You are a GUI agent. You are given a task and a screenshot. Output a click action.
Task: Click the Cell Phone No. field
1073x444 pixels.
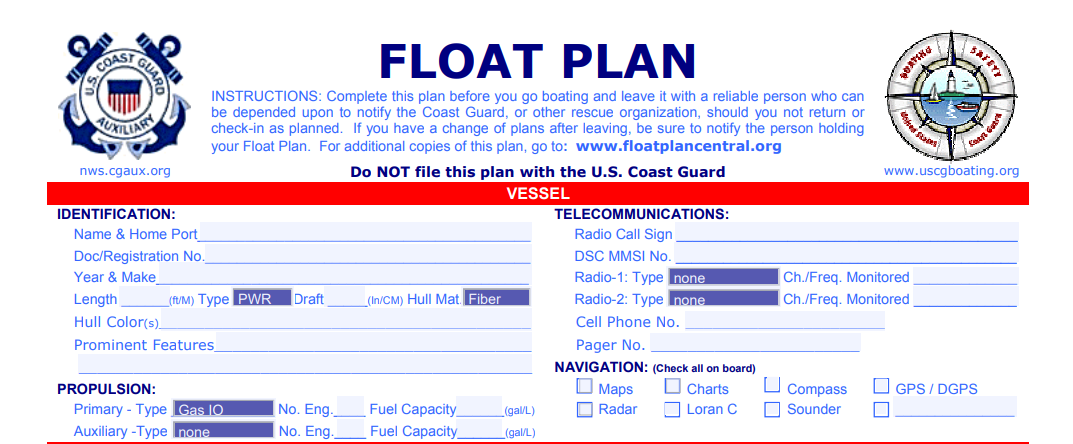[x=784, y=322]
